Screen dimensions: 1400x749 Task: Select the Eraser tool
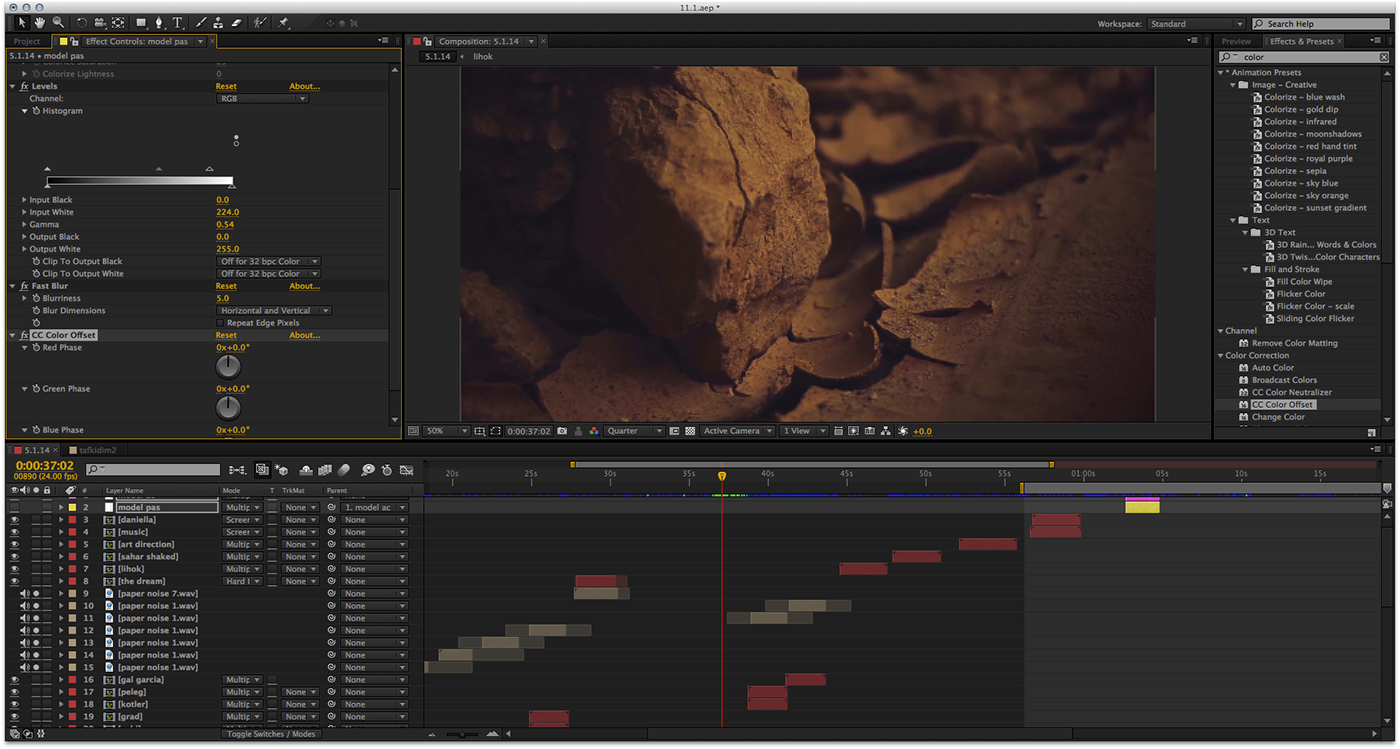pos(237,22)
